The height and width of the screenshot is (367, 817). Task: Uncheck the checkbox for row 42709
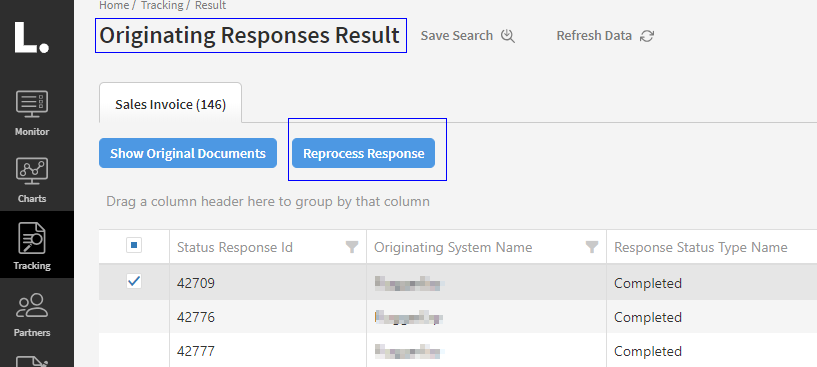coord(134,282)
